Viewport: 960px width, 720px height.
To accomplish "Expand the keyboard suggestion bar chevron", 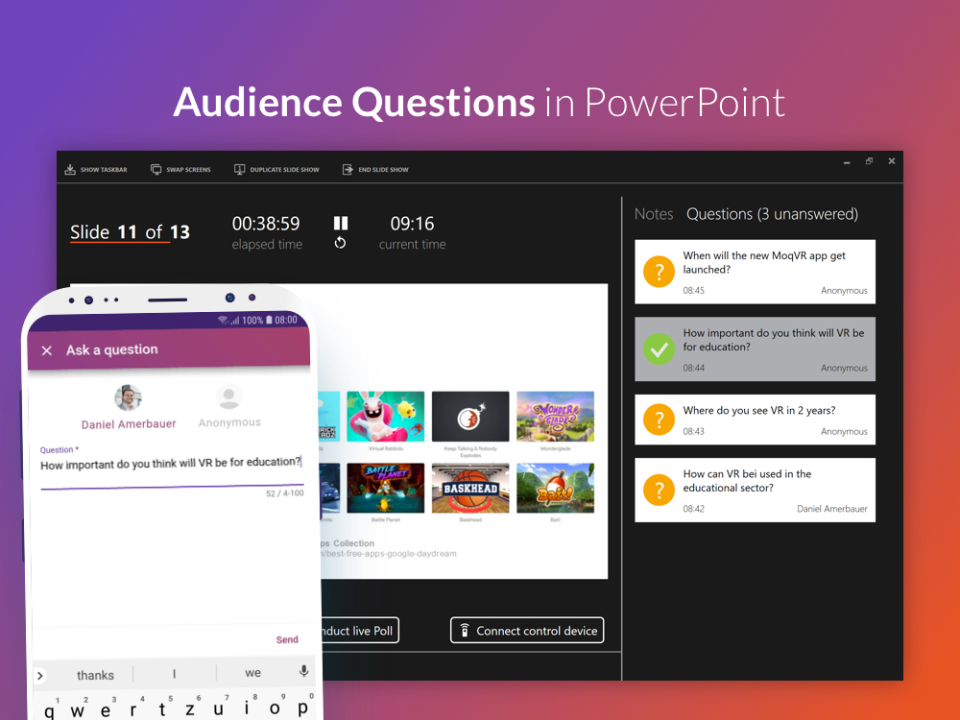I will 40,675.
